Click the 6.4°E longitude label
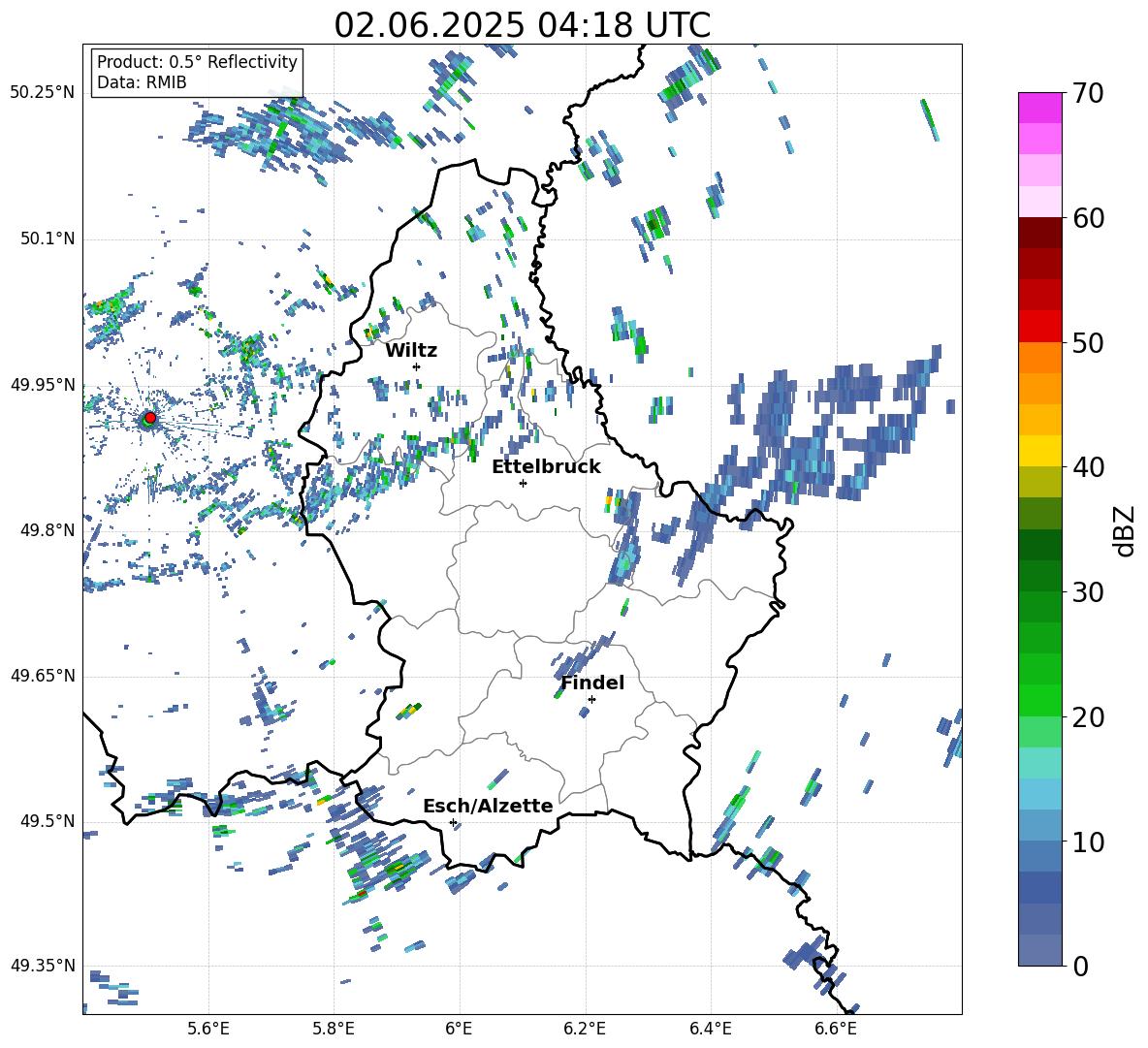The width and height of the screenshot is (1148, 1048). pyautogui.click(x=710, y=1029)
